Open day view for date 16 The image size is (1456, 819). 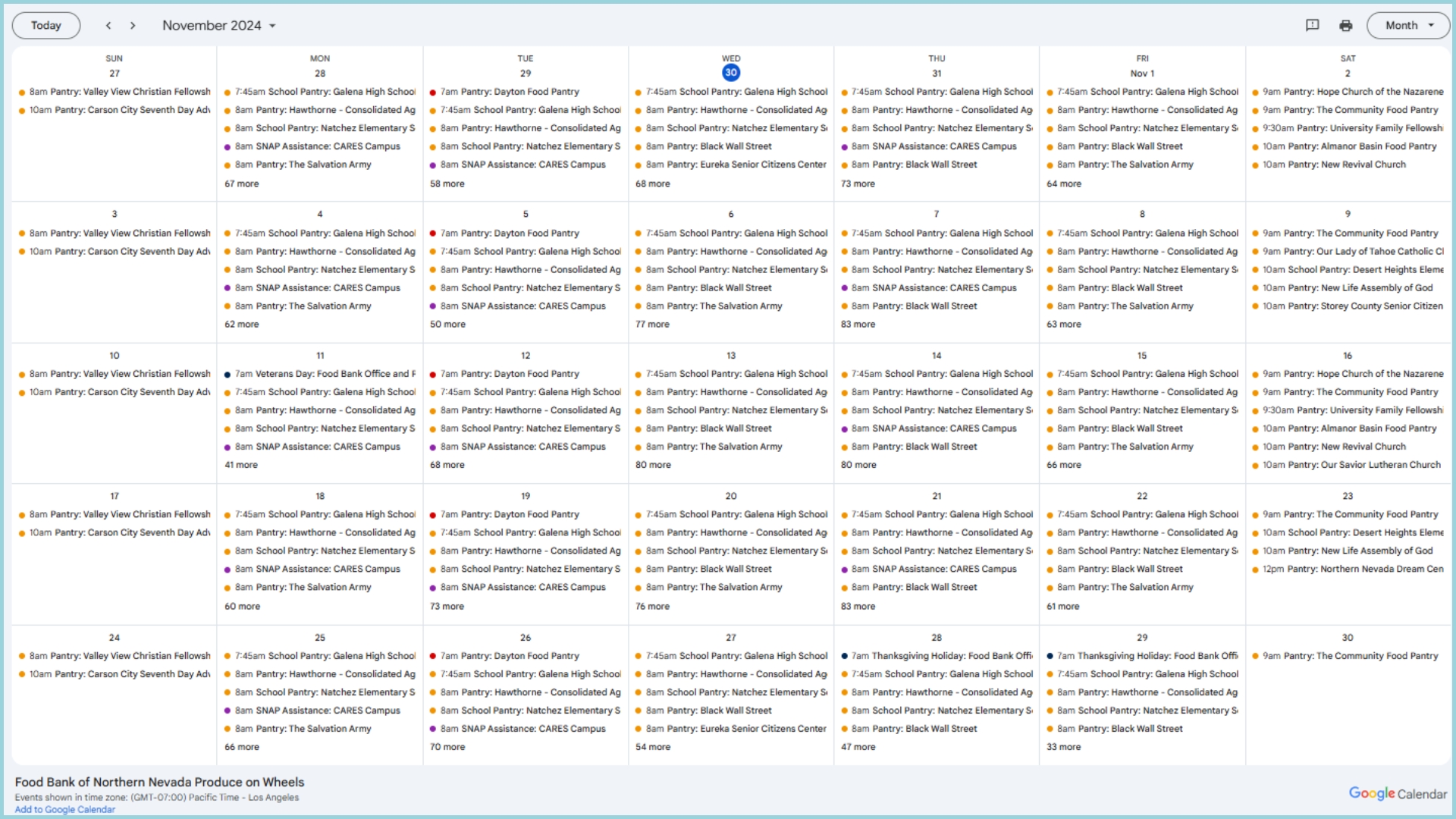pos(1348,356)
